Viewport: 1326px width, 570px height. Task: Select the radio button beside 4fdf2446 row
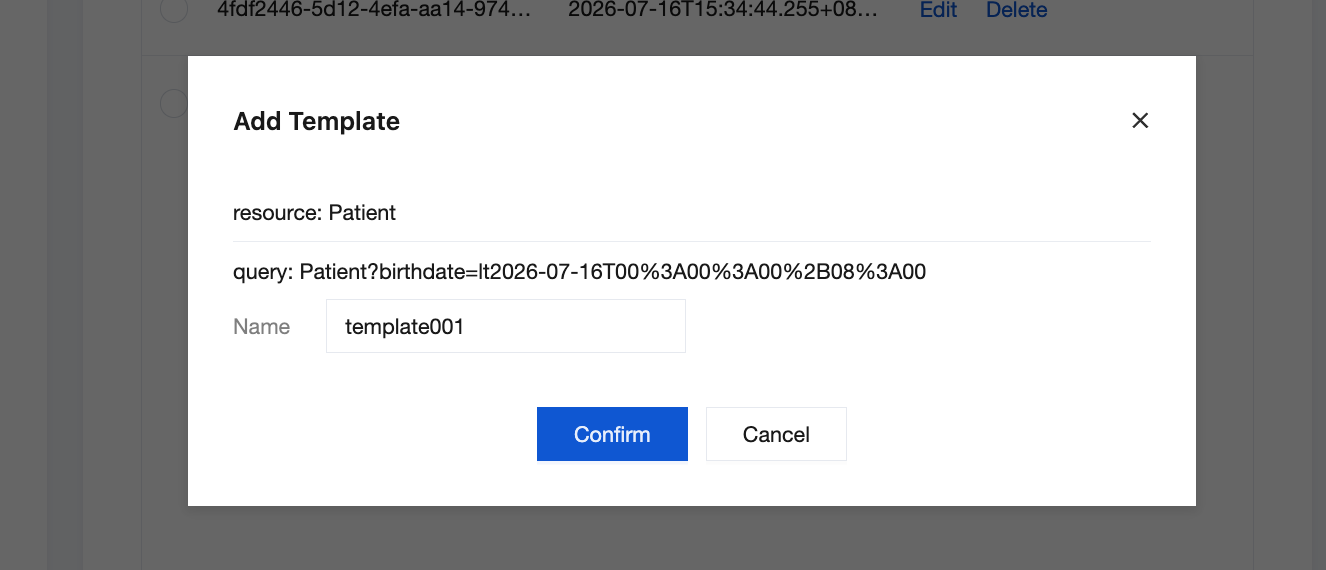(174, 9)
